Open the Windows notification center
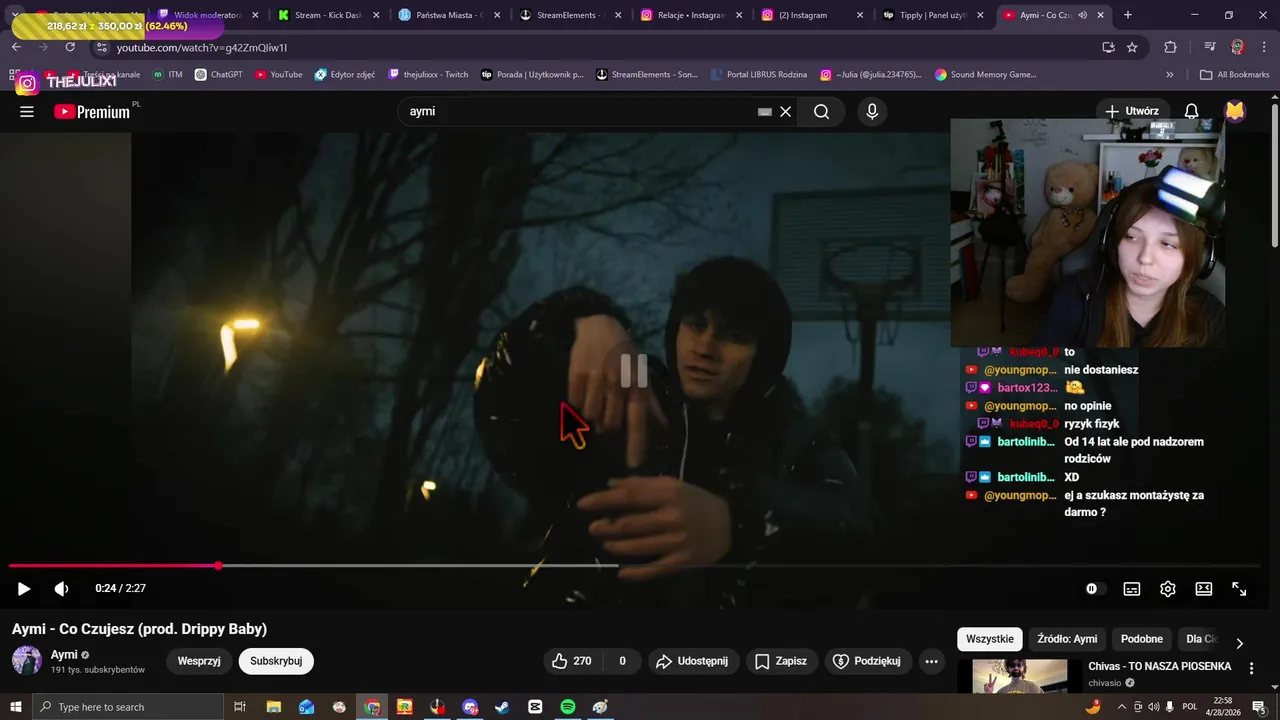This screenshot has width=1280, height=720. 1259,707
